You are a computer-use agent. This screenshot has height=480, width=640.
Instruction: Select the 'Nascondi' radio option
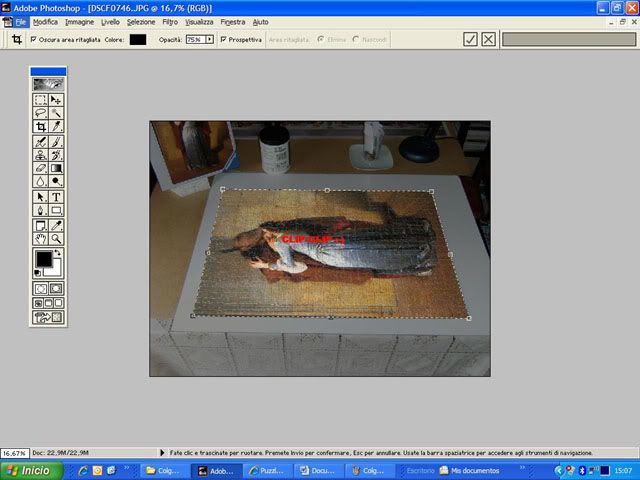point(356,40)
